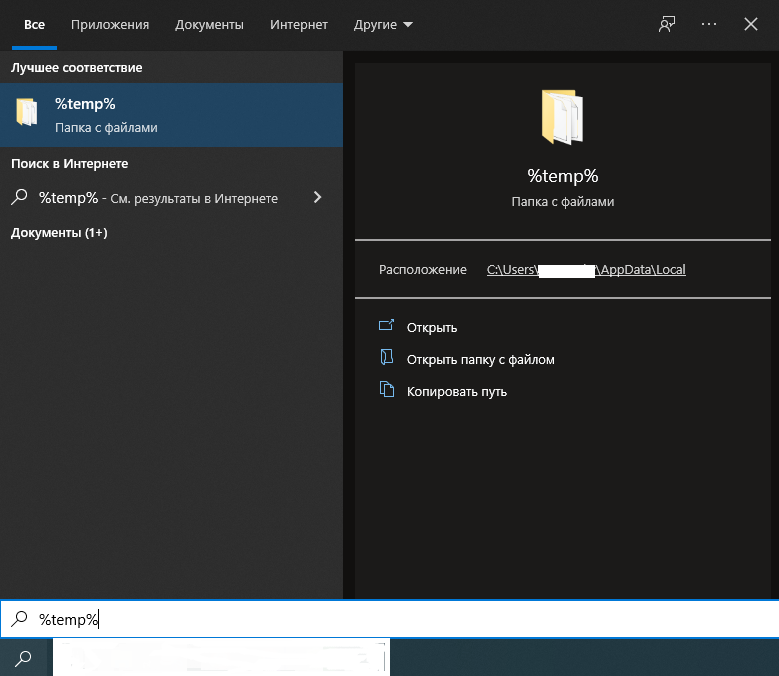Open the feedback person icon
Viewport: 779px width, 676px height.
click(x=667, y=24)
